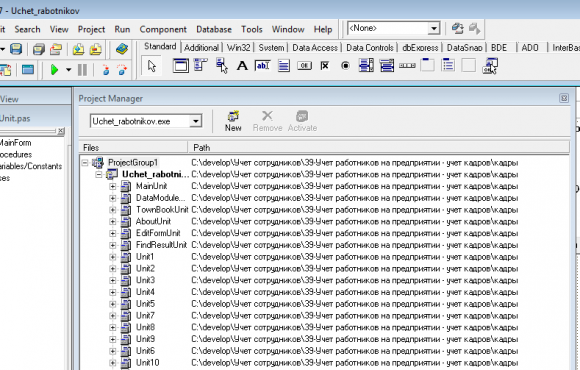
Task: Collapse the ProjectGroup1 tree node
Action: tap(85, 162)
